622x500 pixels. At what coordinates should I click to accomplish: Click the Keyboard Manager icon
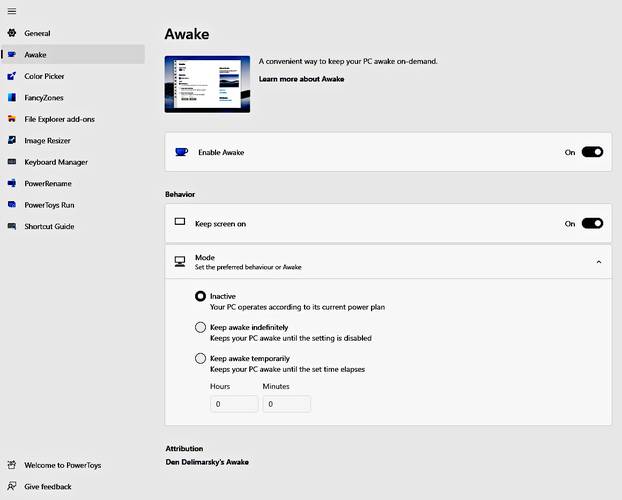click(12, 162)
